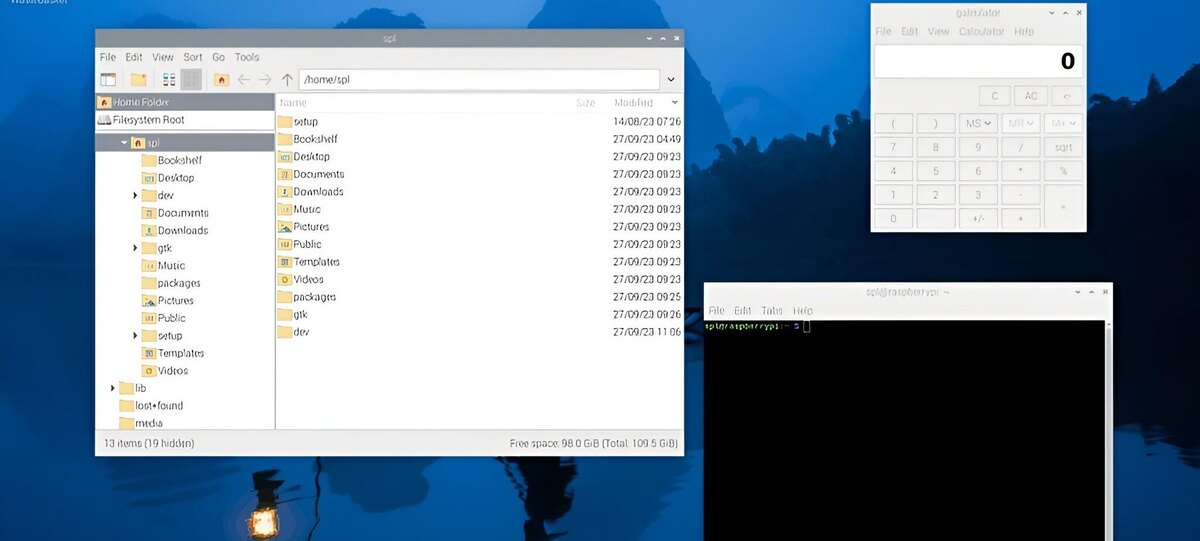This screenshot has width=1200, height=541.
Task: Select Bookshelf in the directory tree
Action: coord(180,160)
